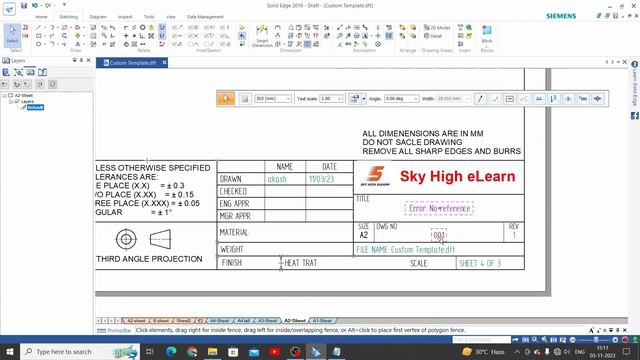Open the Data Management ribbon tab

click(x=205, y=17)
